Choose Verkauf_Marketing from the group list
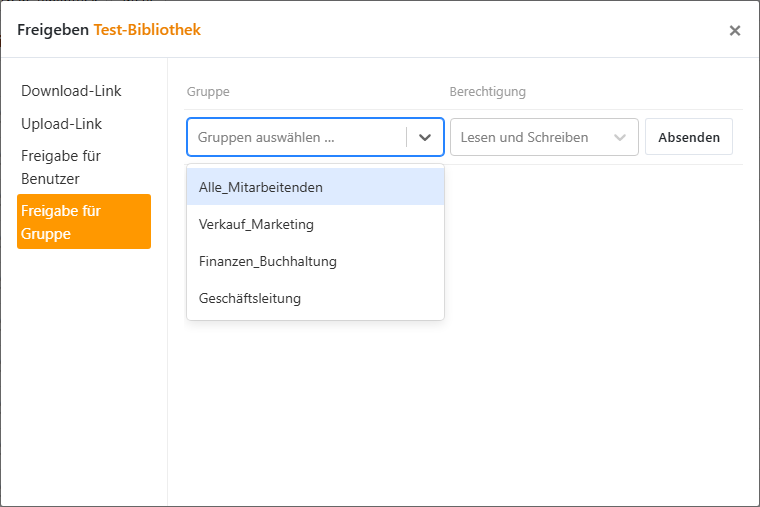The image size is (760, 507). pyautogui.click(x=315, y=224)
